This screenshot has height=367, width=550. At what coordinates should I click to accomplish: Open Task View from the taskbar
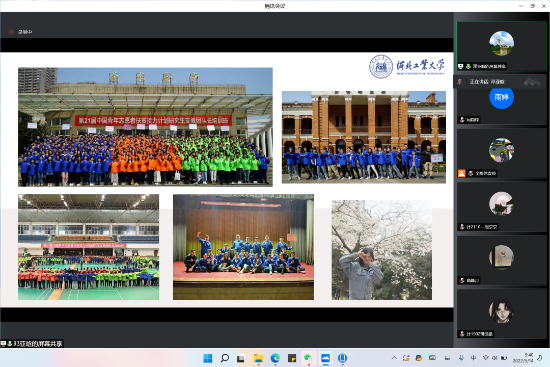pos(241,358)
